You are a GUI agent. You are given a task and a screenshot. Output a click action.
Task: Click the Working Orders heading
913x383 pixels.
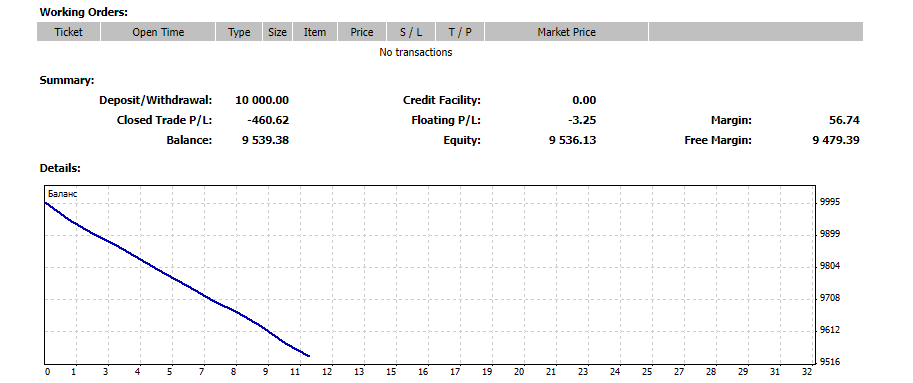[83, 12]
